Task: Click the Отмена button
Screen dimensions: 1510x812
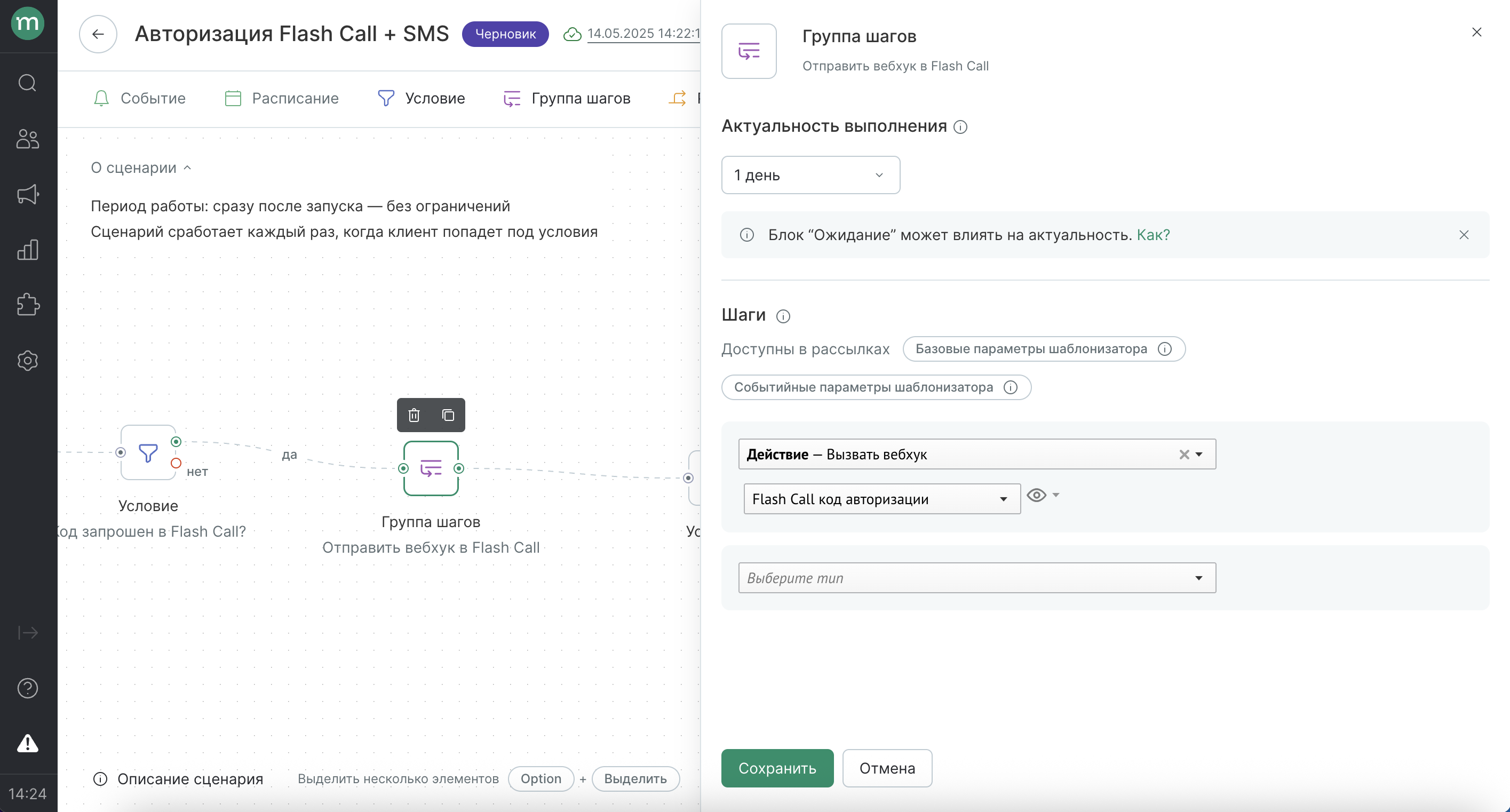Action: [x=887, y=768]
